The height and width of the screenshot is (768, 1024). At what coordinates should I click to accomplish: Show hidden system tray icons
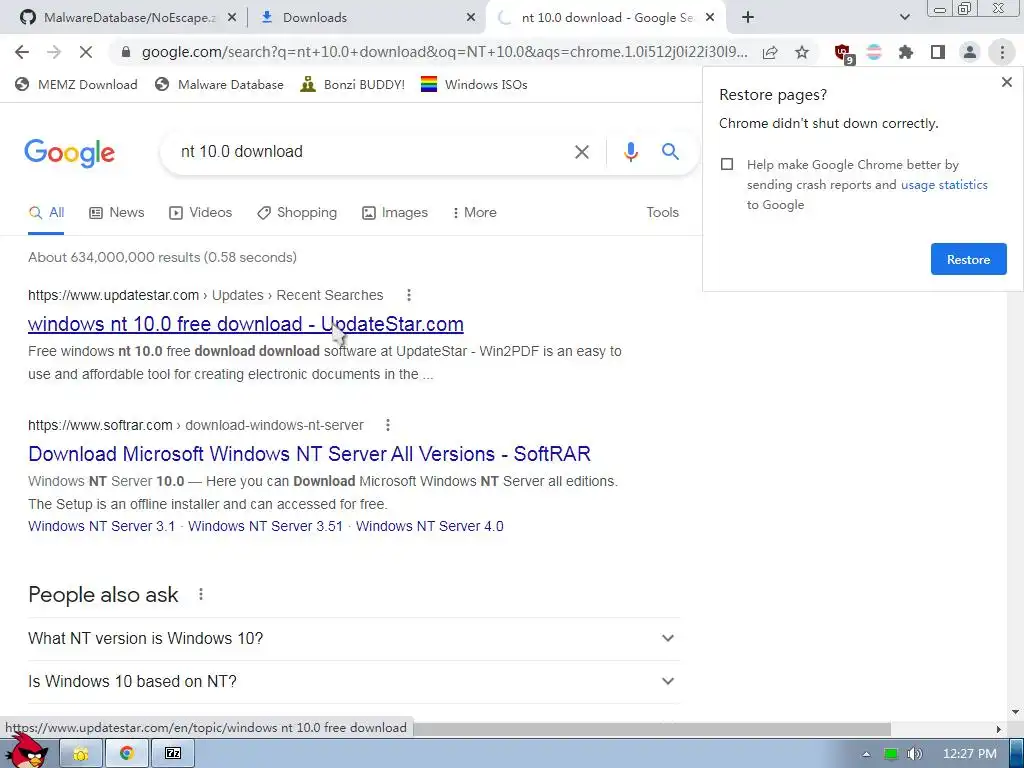pyautogui.click(x=866, y=754)
